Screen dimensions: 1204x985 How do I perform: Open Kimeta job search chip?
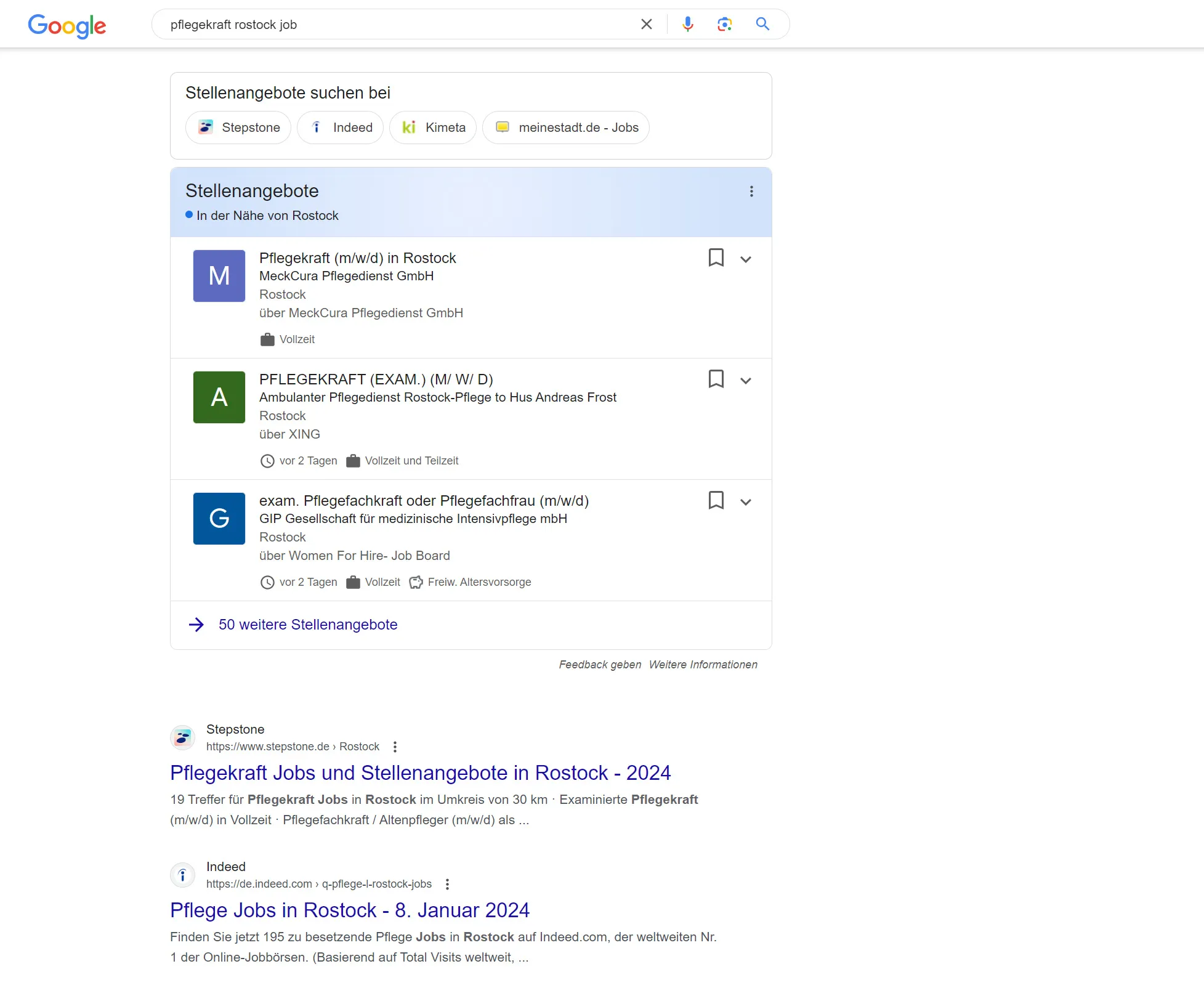pos(433,128)
